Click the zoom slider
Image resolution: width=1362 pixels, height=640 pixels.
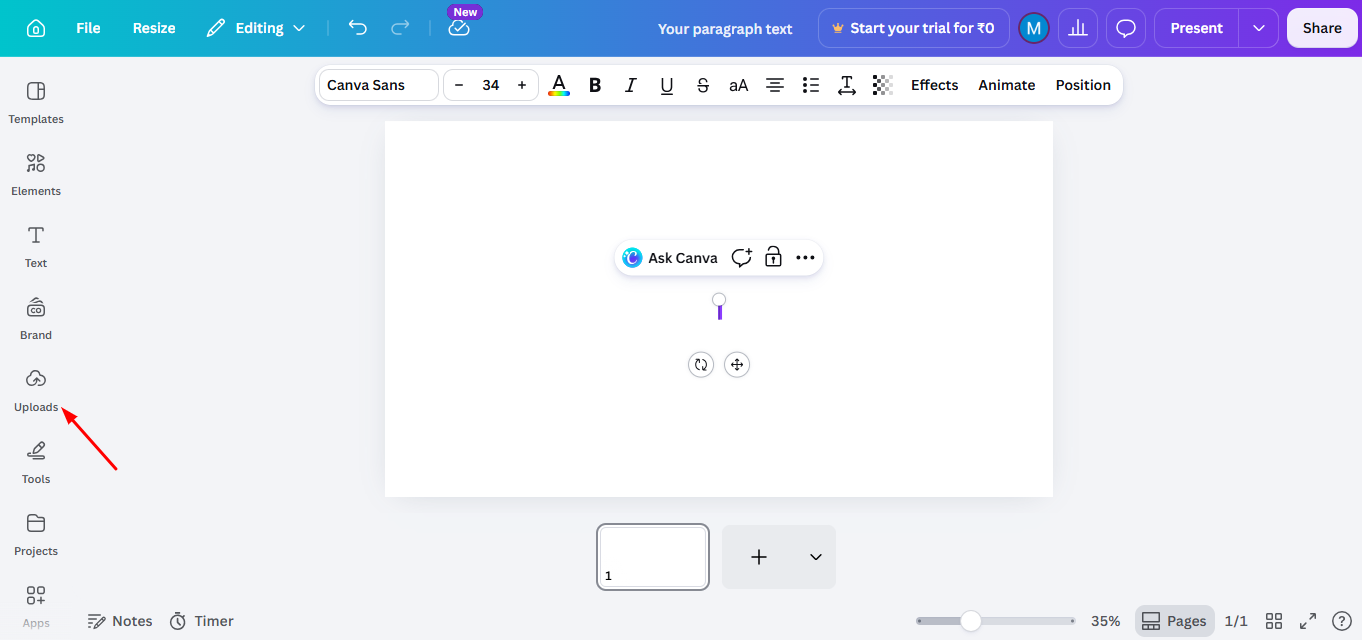996,621
